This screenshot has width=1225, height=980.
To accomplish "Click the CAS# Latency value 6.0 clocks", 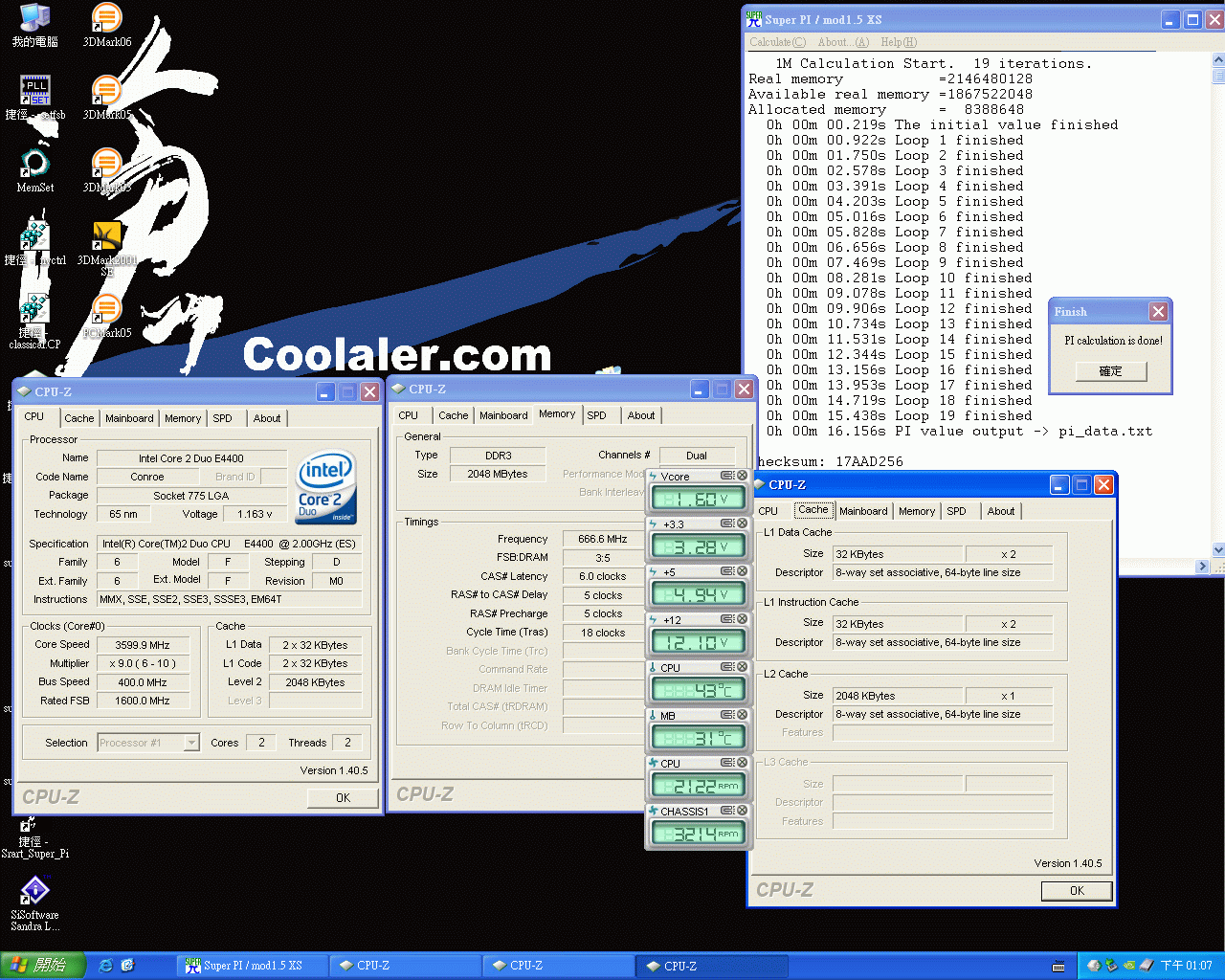I will [x=603, y=576].
